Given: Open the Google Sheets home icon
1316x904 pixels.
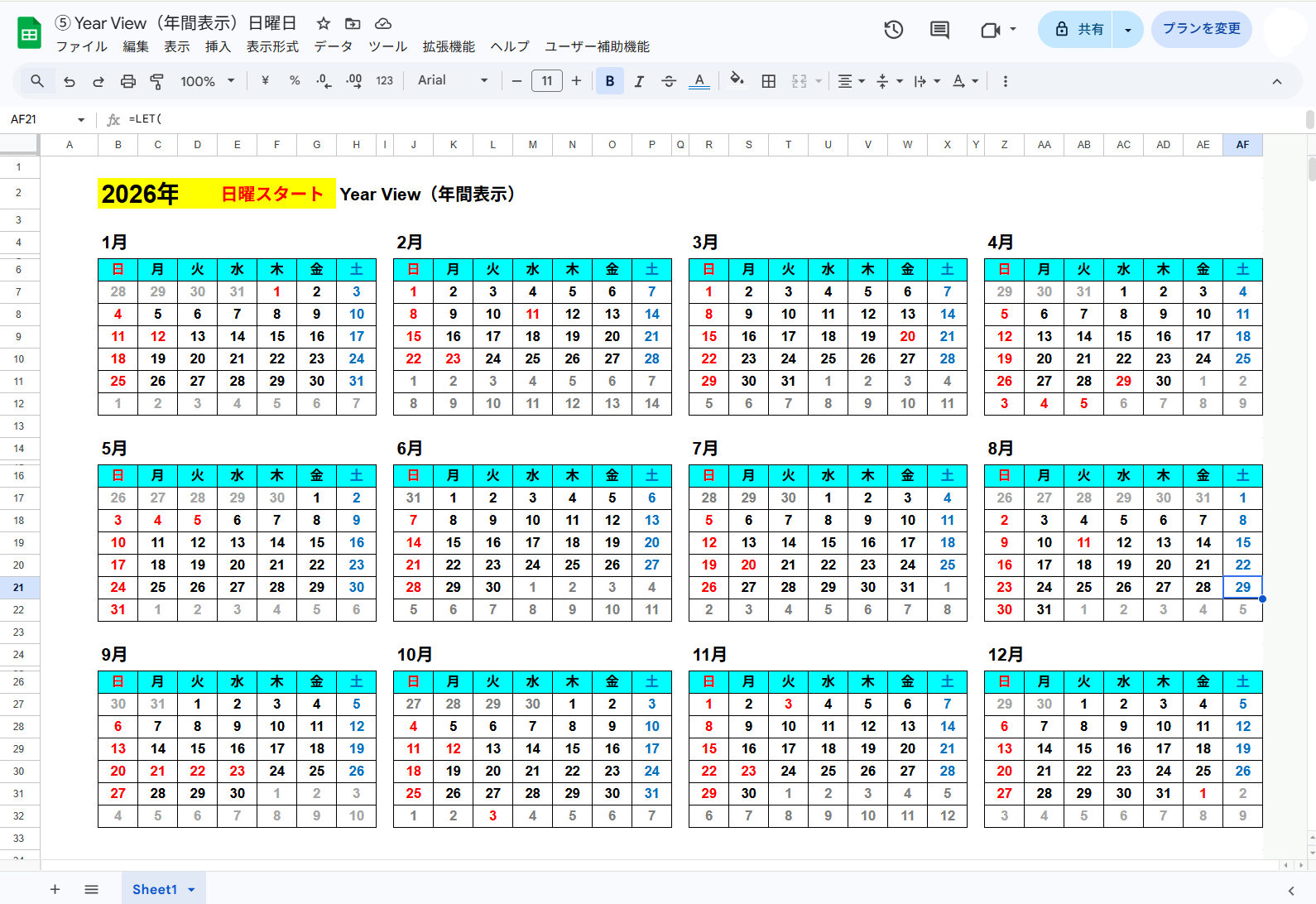Looking at the screenshot, I should pyautogui.click(x=29, y=34).
